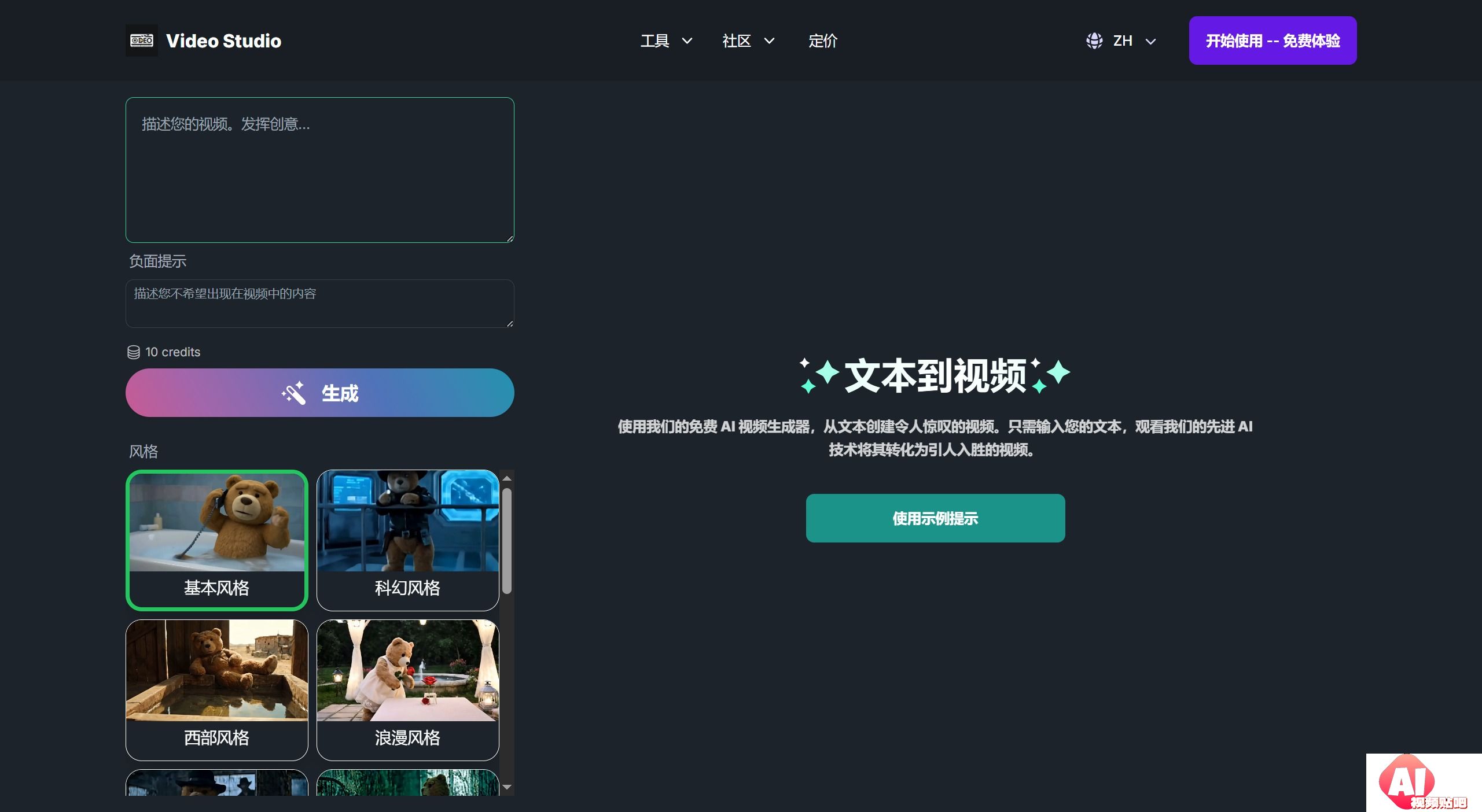Click the Video Studio logo icon
1482x812 pixels.
(142, 40)
